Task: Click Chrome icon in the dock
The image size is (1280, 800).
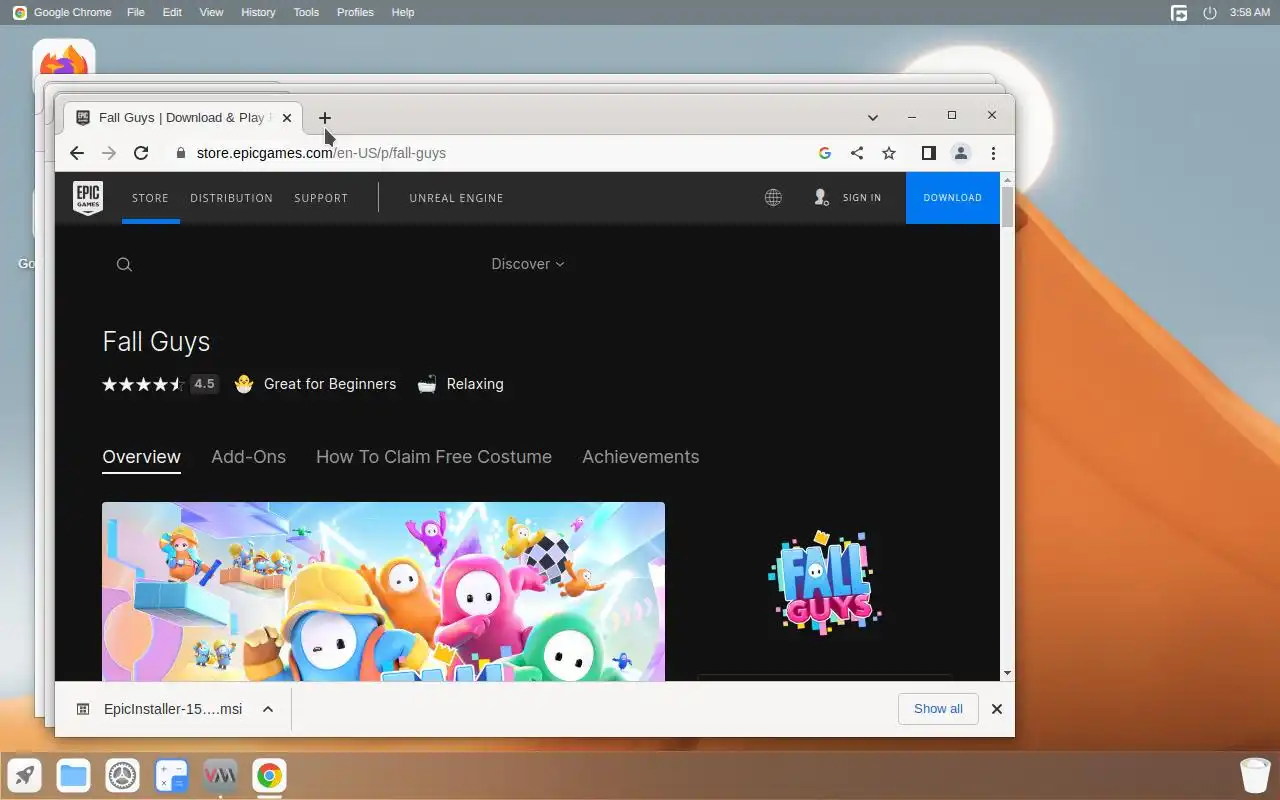Action: coord(269,775)
